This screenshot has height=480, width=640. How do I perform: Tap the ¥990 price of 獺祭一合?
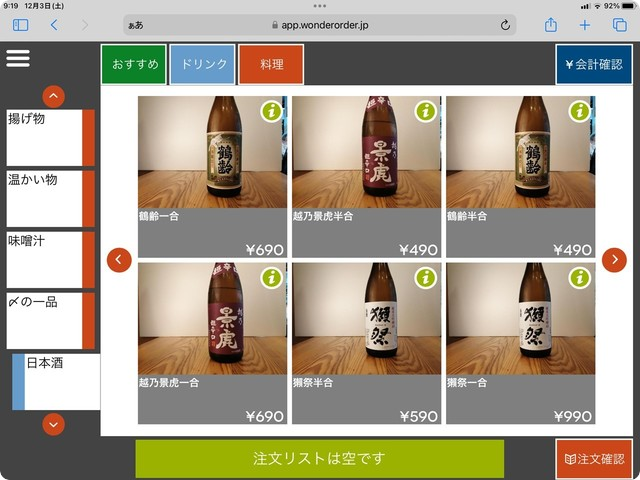click(x=573, y=416)
